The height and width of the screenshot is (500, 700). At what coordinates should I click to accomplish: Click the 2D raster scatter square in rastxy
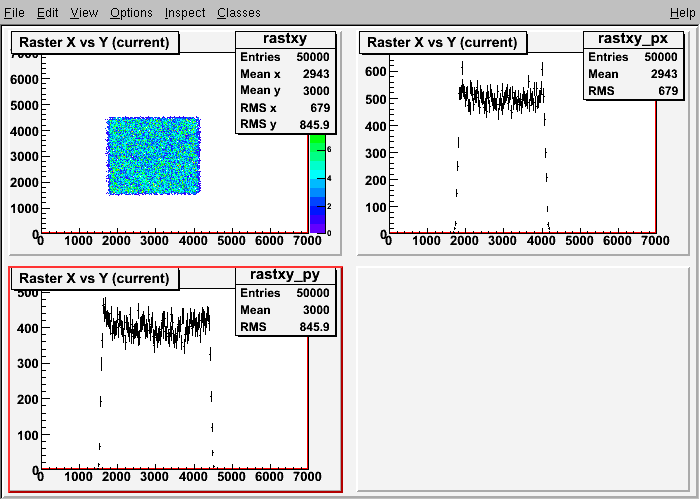click(x=153, y=156)
